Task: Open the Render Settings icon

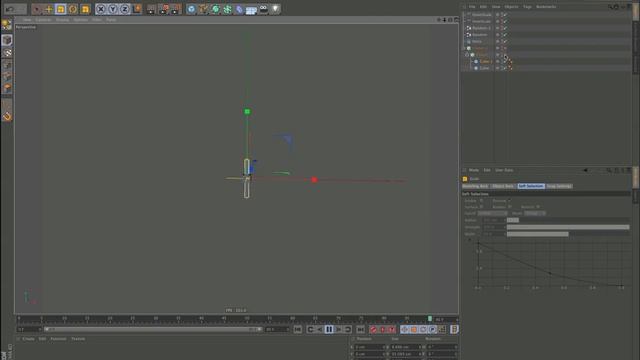Action: 176,9
